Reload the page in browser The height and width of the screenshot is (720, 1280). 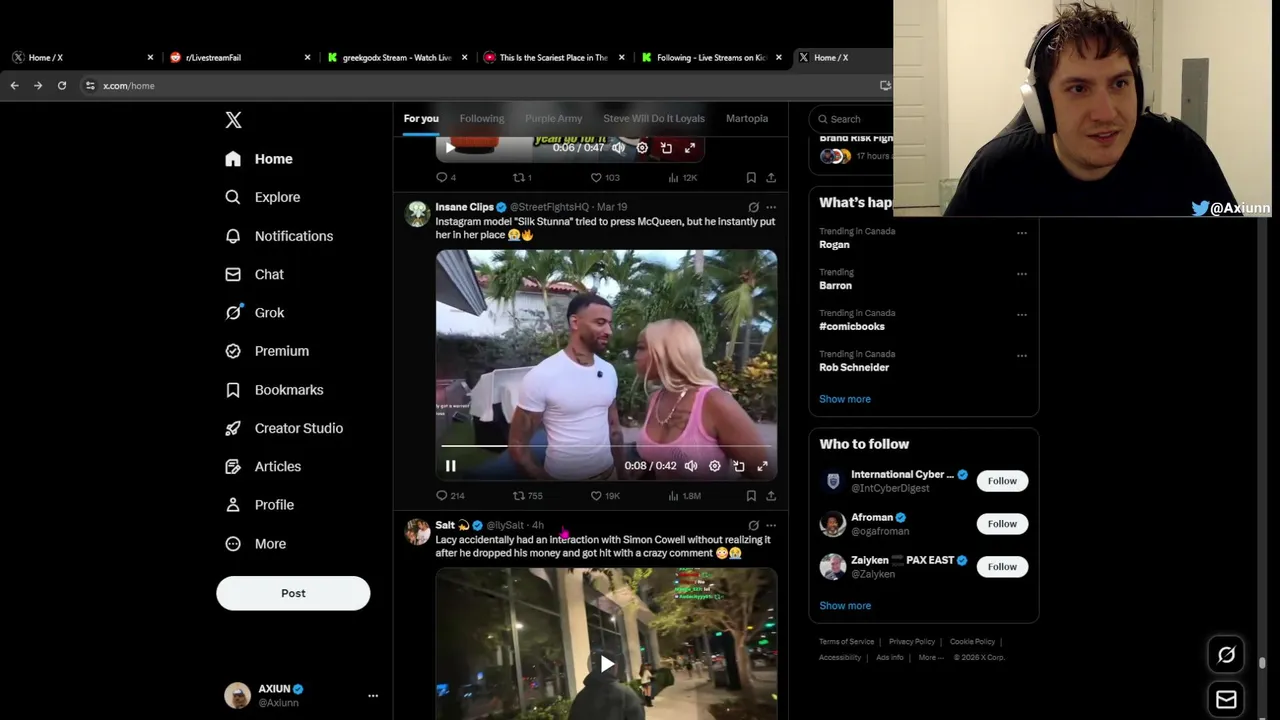[x=62, y=86]
